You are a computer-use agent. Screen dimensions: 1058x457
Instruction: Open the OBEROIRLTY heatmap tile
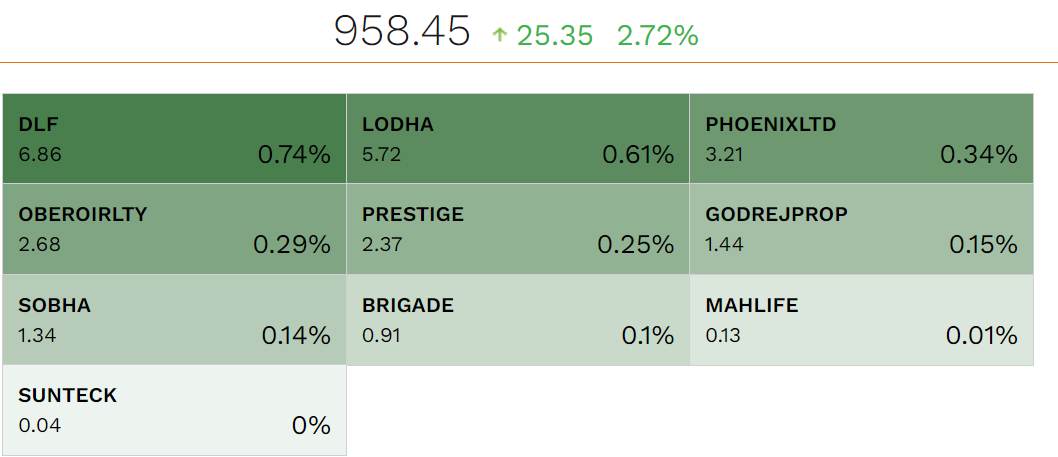point(174,229)
